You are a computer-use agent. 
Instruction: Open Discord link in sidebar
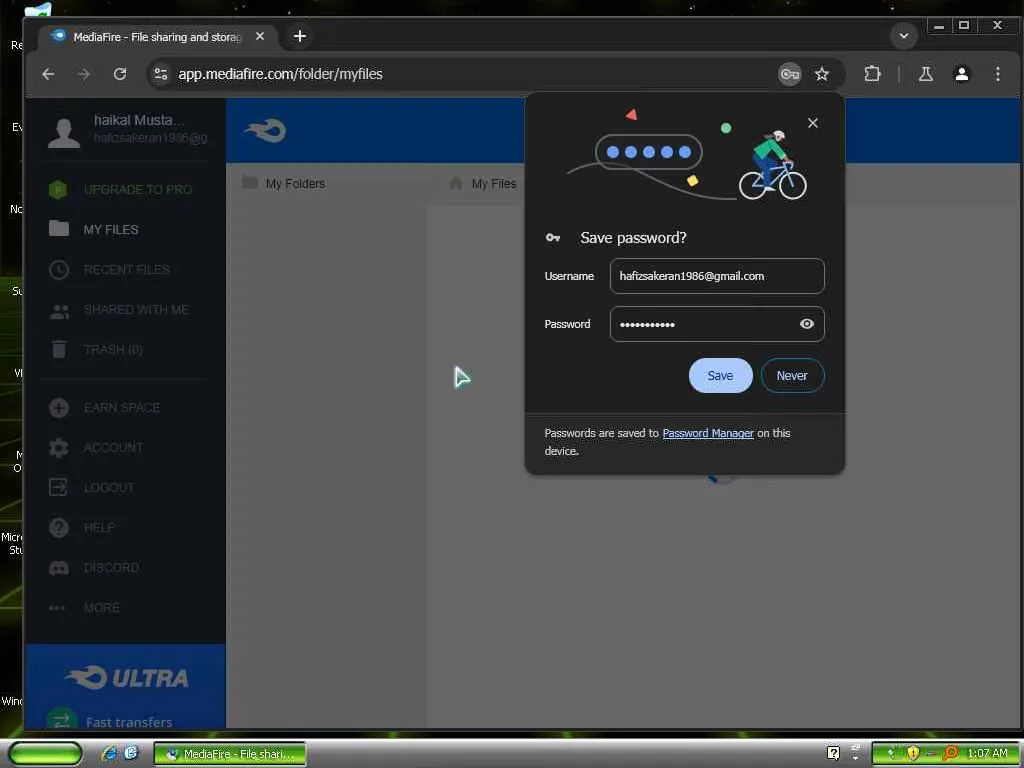coord(94,568)
